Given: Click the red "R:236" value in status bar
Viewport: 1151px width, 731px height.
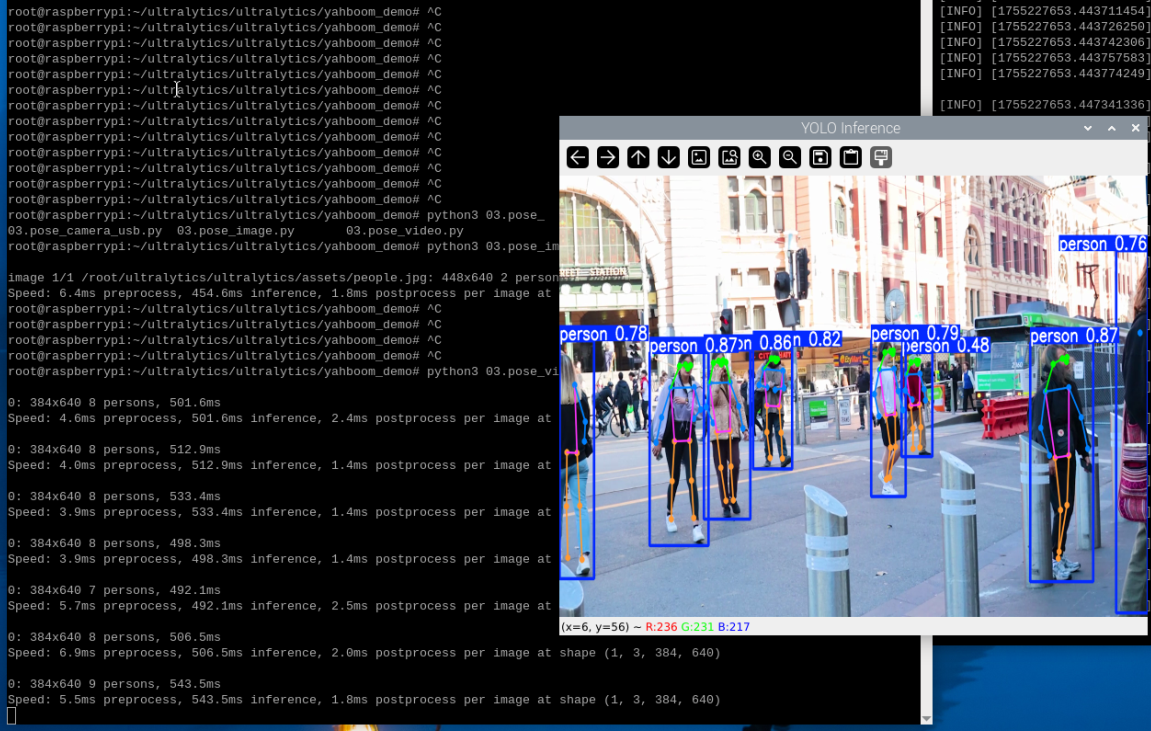Looking at the screenshot, I should pyautogui.click(x=661, y=627).
